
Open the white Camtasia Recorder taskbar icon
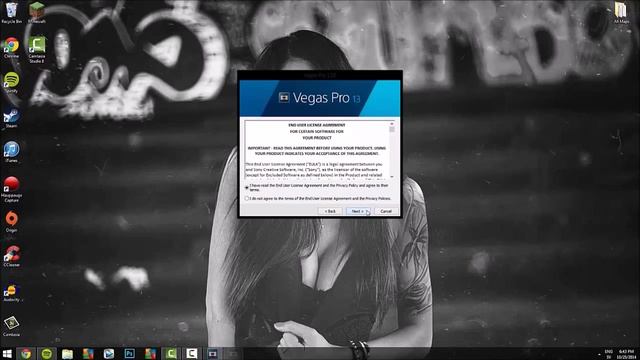click(191, 353)
